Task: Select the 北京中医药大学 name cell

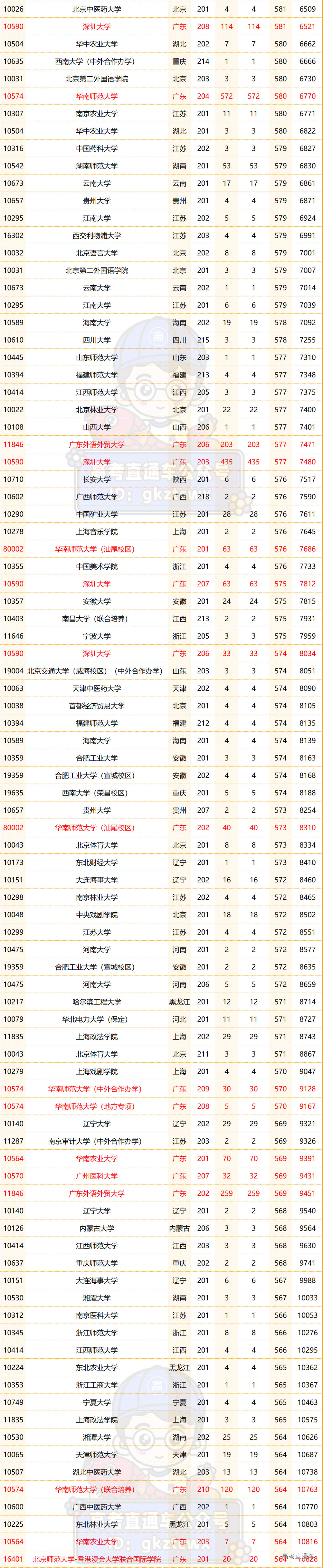Action: point(97,9)
